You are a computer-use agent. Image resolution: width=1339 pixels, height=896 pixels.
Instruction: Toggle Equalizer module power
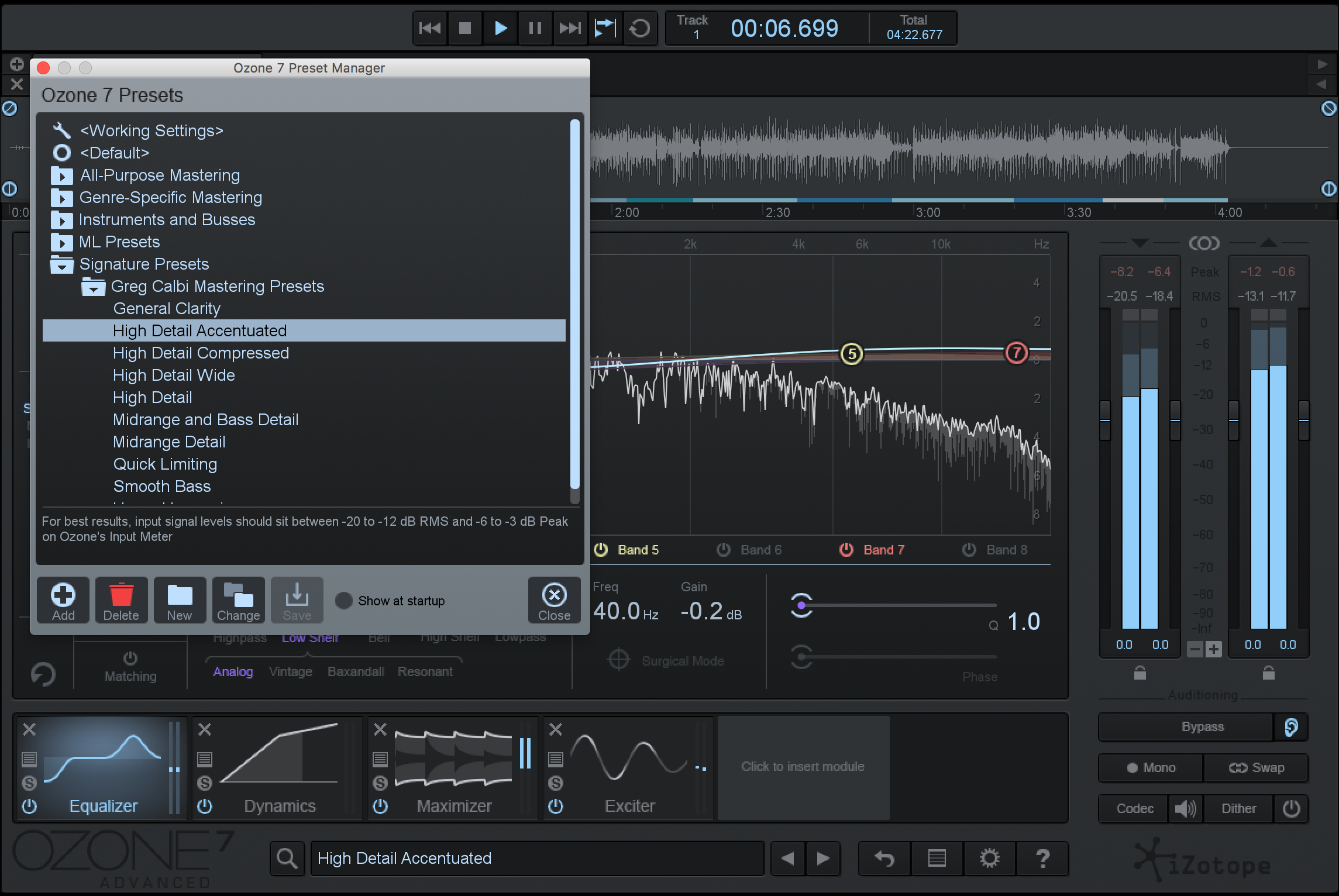coord(29,807)
